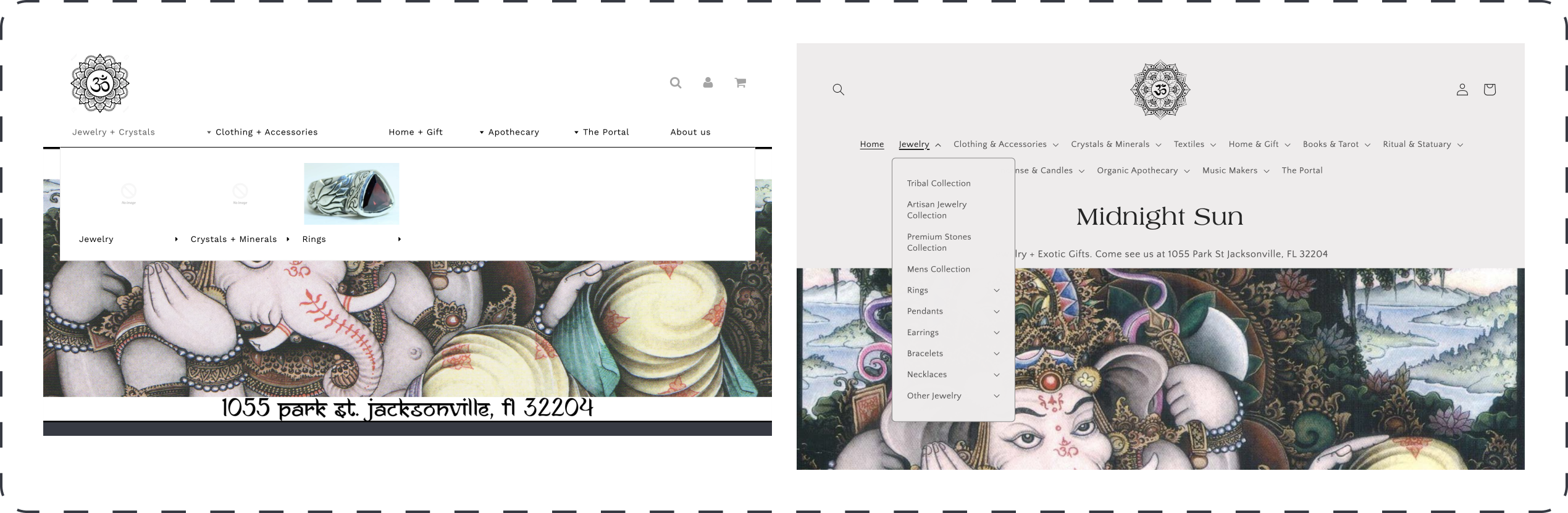Click the Rings product thumbnail image
The image size is (1568, 513).
(351, 194)
